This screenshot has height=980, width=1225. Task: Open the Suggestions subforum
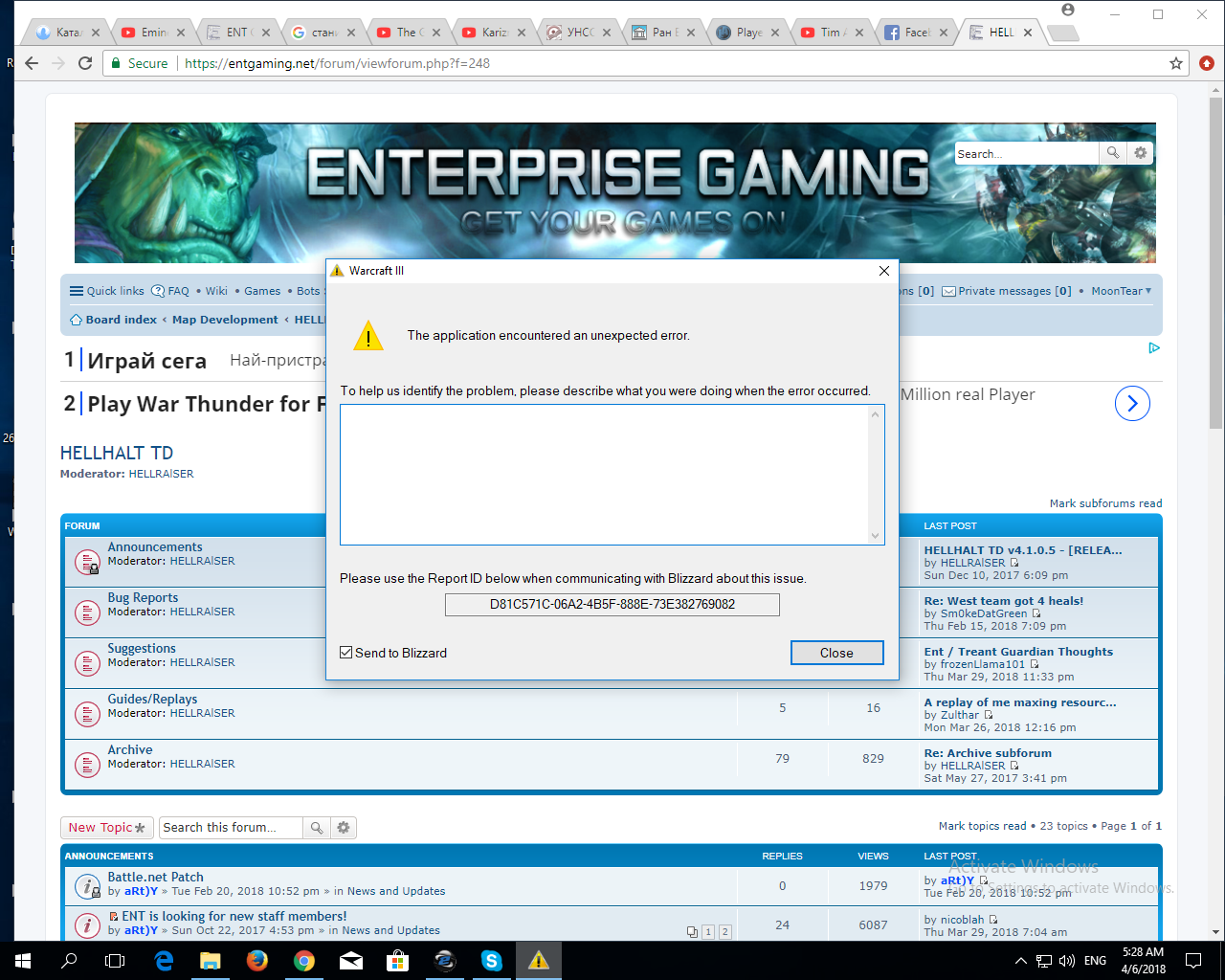click(x=142, y=648)
